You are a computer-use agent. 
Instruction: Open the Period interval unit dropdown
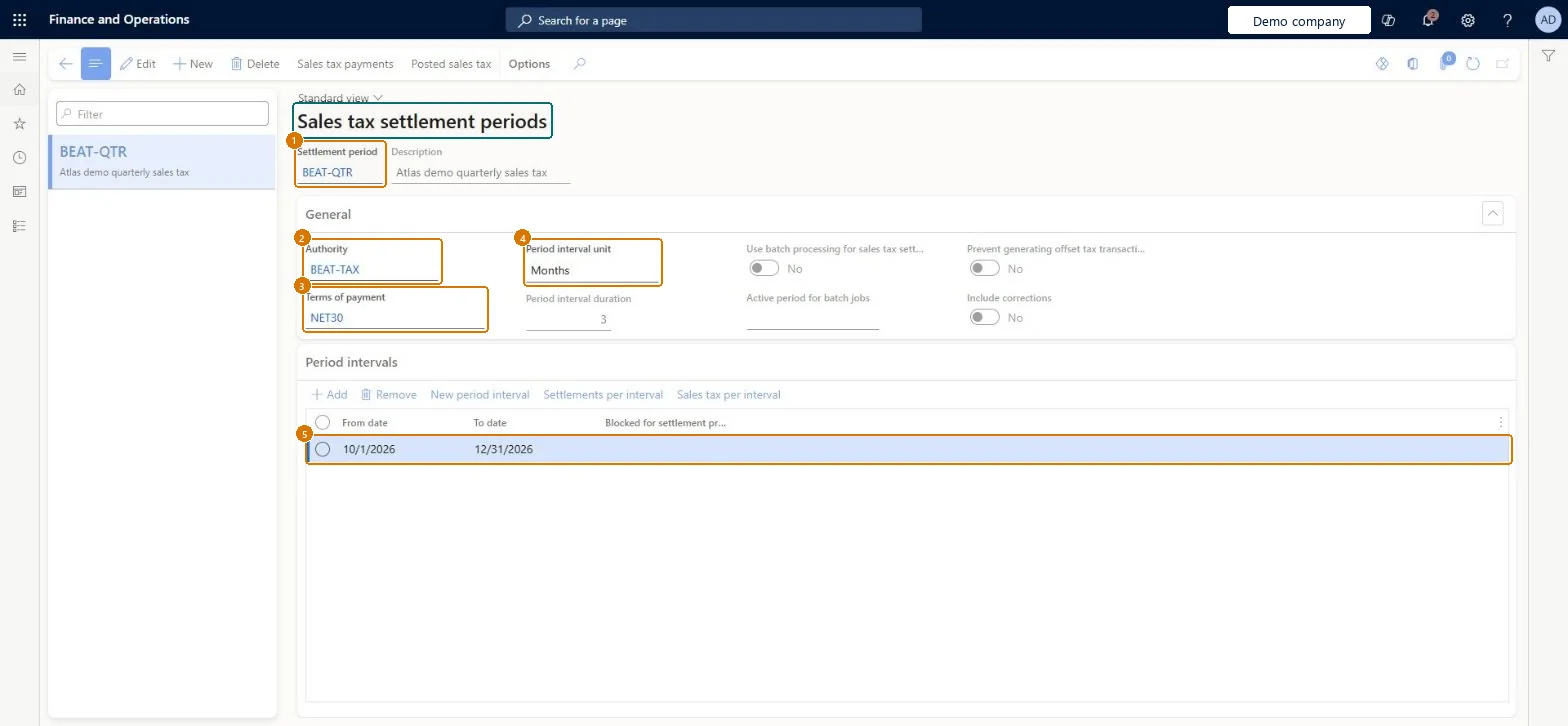click(592, 271)
